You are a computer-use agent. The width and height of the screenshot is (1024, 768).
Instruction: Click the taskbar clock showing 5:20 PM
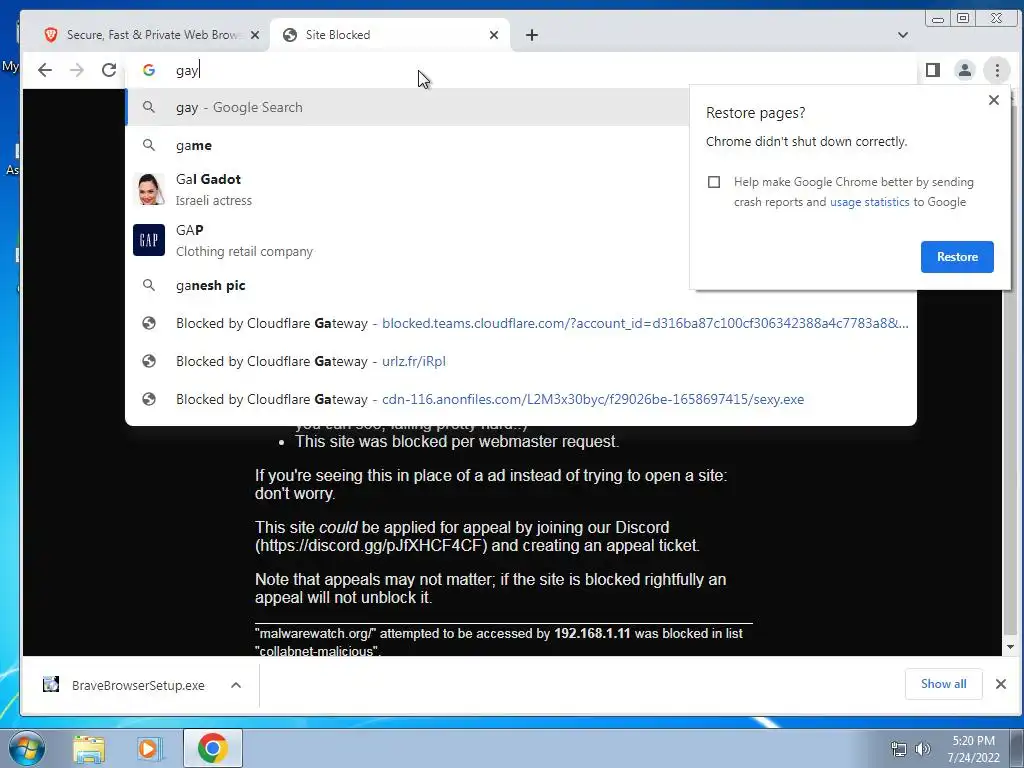tap(973, 748)
